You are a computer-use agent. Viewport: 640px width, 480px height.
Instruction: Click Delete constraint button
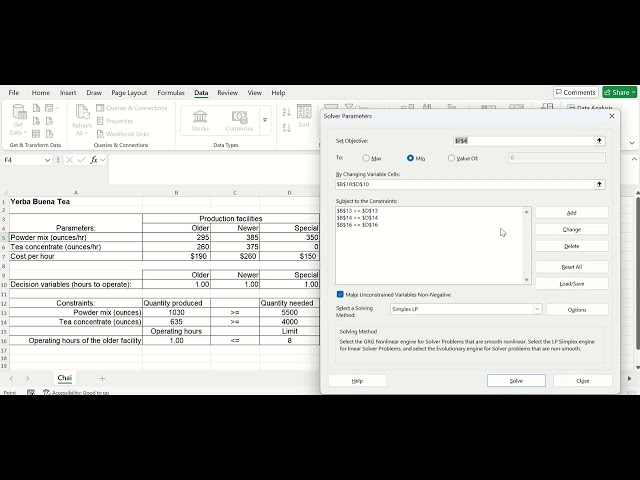click(571, 246)
